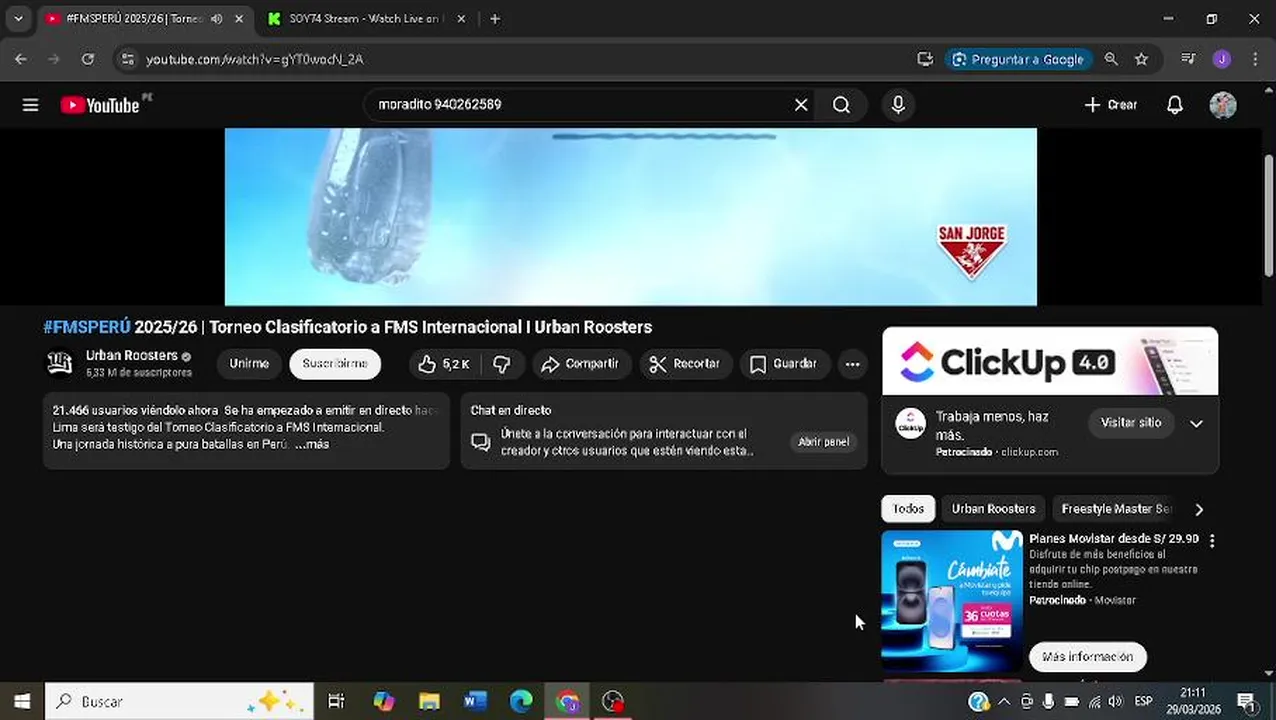1276x720 pixels.
Task: Select the Freestyle Master Series chip
Action: 1116,509
